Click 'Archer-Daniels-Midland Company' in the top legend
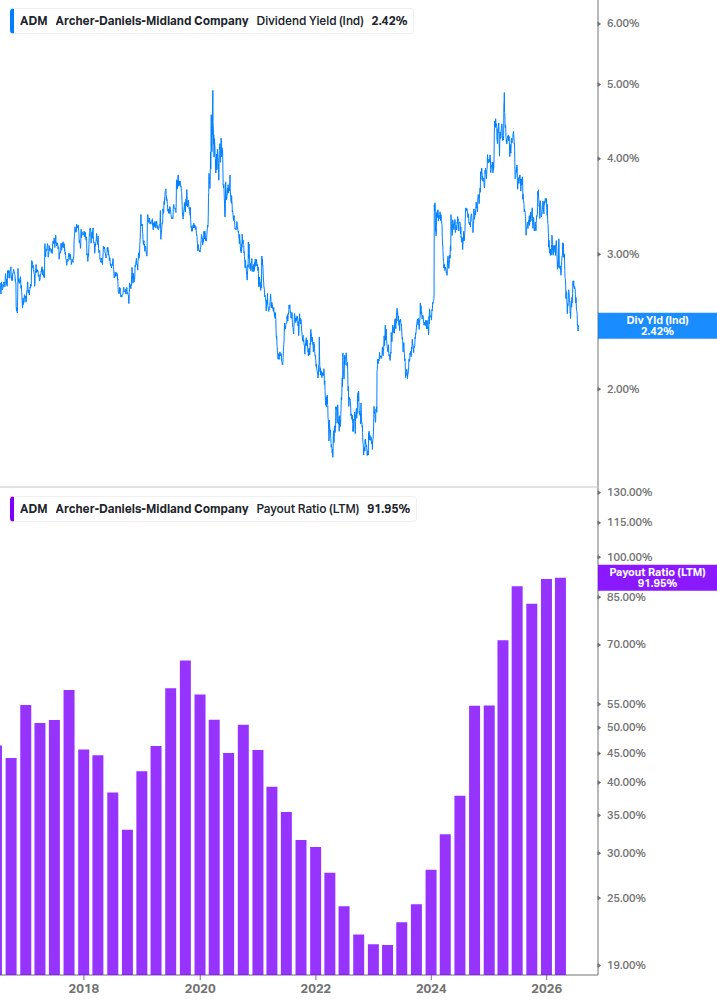 (152, 21)
